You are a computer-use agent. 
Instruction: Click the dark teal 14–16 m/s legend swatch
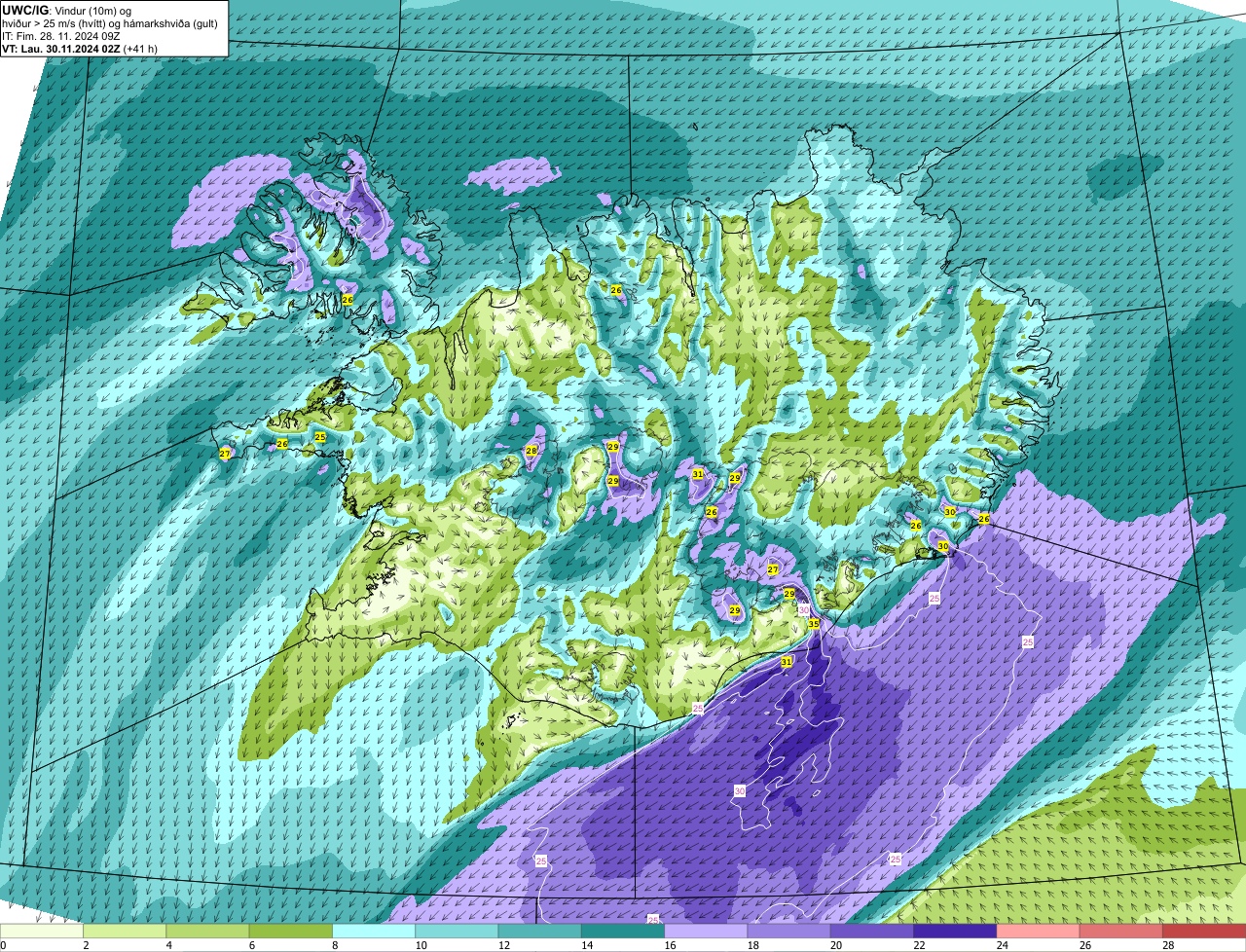[x=623, y=931]
